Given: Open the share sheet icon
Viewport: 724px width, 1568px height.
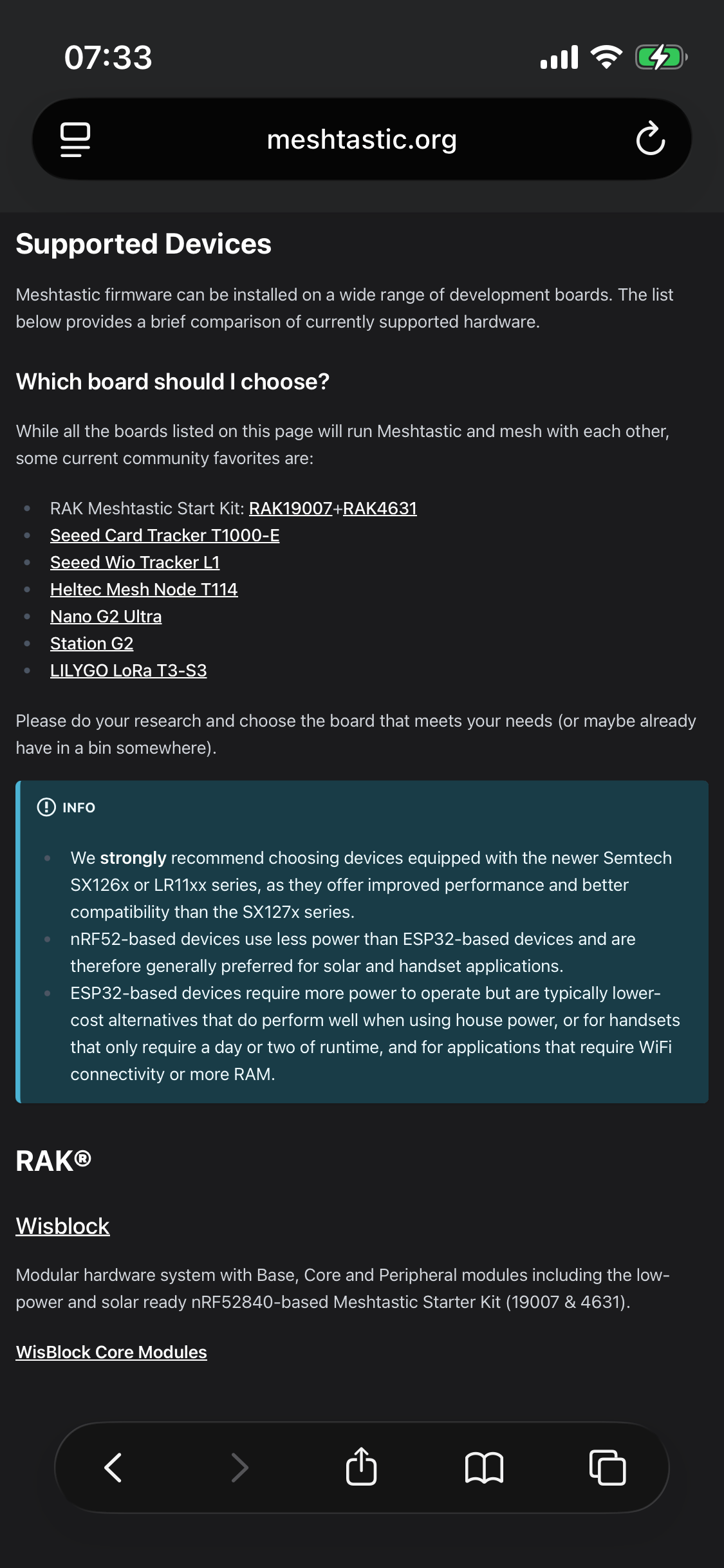Looking at the screenshot, I should pyautogui.click(x=361, y=1468).
